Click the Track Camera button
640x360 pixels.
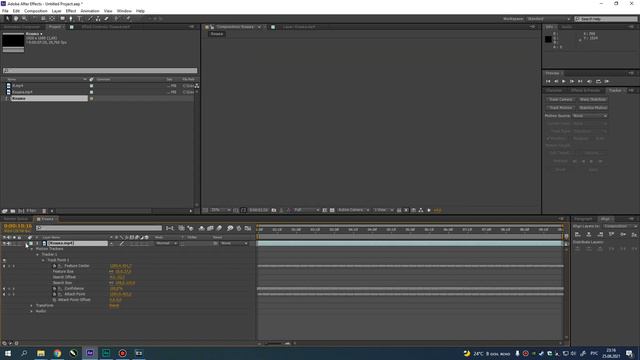pyautogui.click(x=560, y=100)
